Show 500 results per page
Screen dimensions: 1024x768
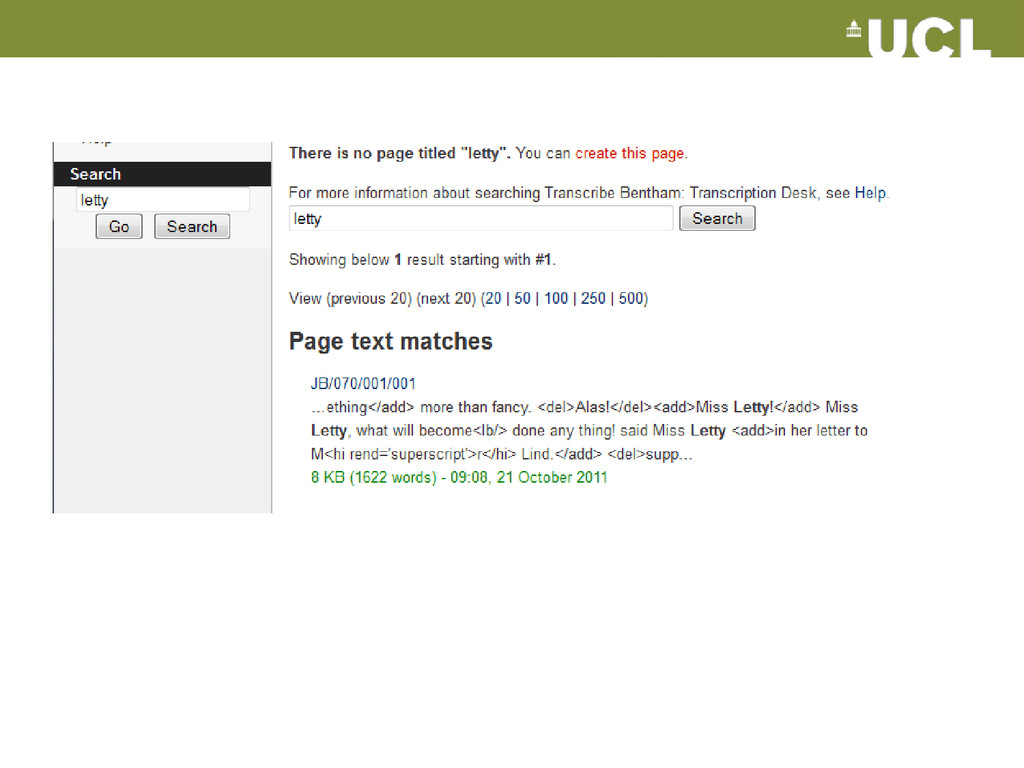tap(631, 298)
